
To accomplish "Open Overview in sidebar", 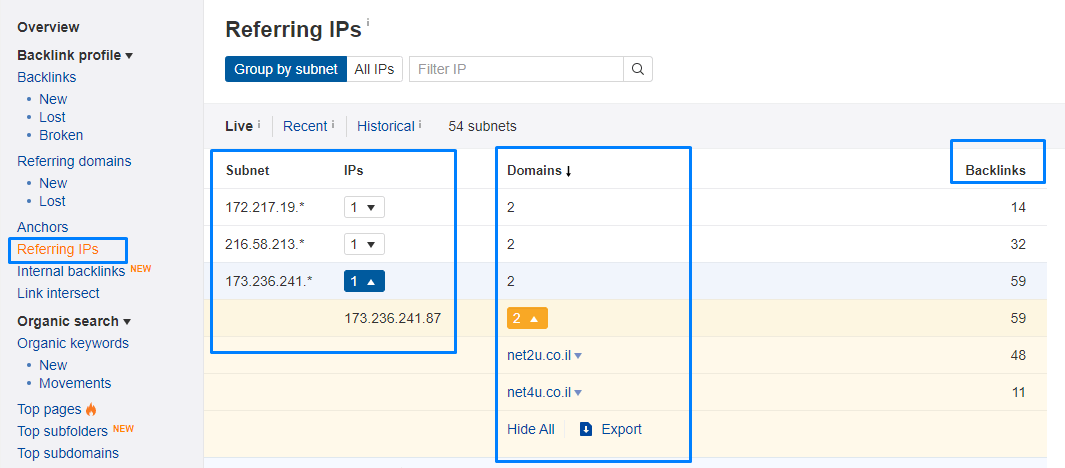I will (x=48, y=27).
